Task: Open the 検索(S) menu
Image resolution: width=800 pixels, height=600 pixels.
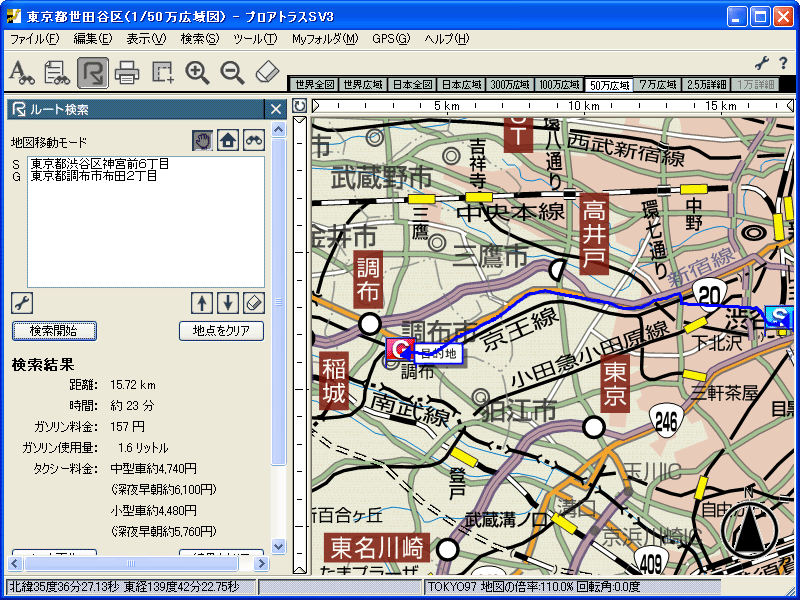Action: coord(199,39)
